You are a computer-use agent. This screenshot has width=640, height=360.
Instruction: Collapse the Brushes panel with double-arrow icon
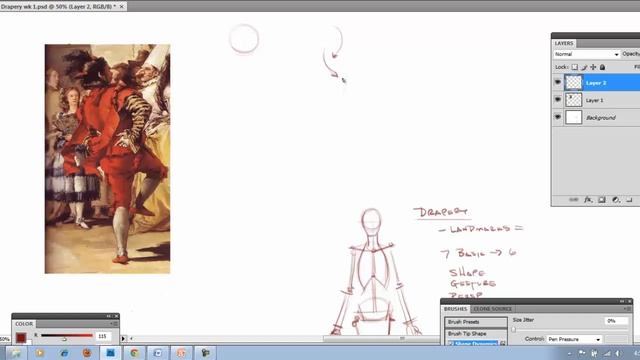click(622, 301)
